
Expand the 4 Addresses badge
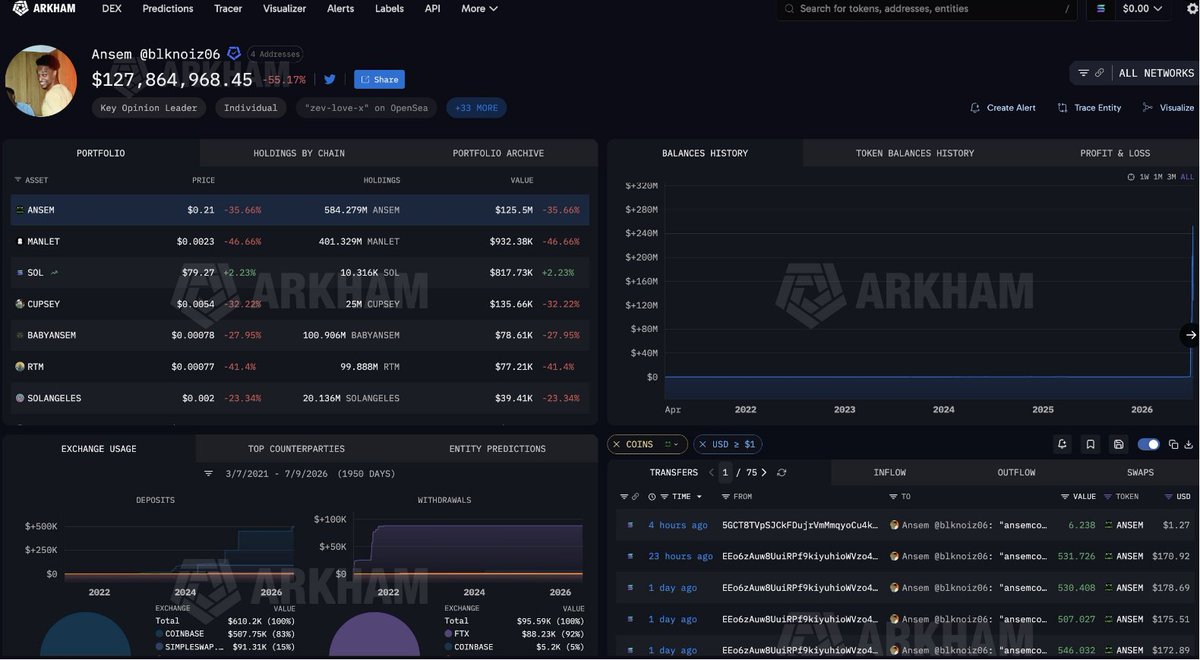[274, 54]
